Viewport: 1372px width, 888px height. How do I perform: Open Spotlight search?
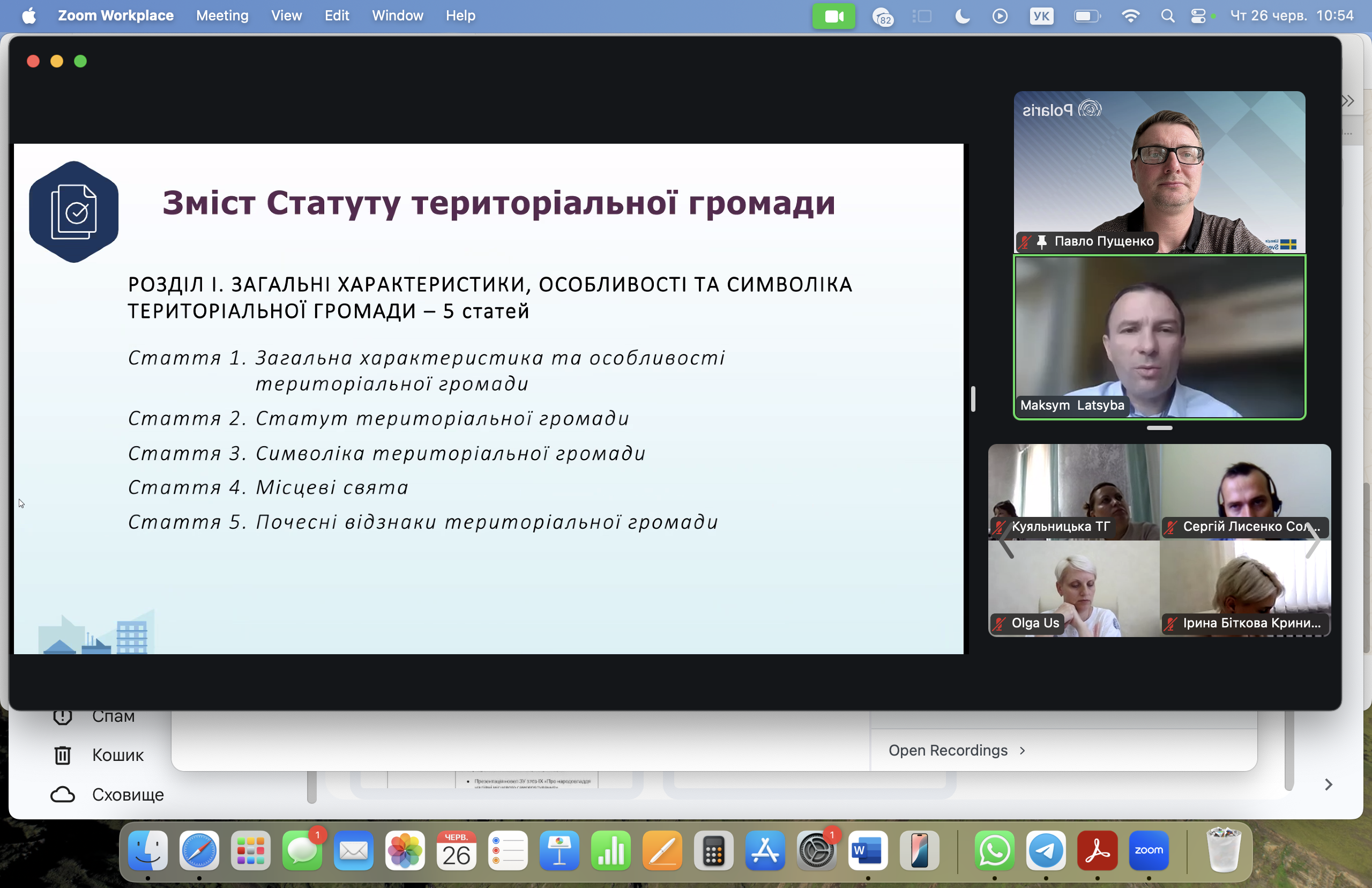[1167, 16]
